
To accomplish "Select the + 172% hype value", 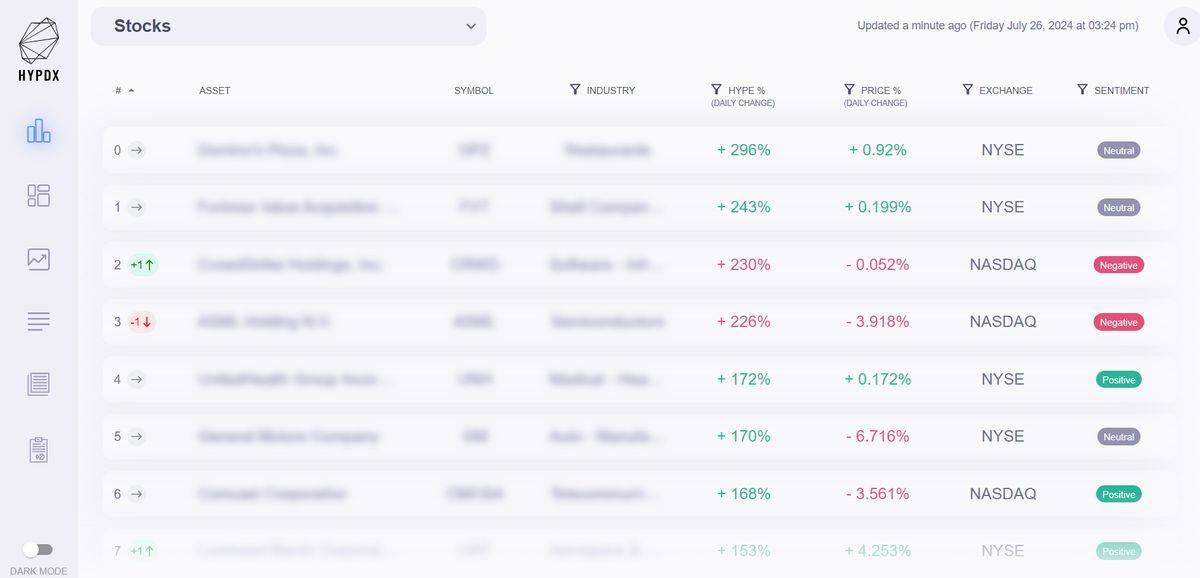I will click(744, 379).
